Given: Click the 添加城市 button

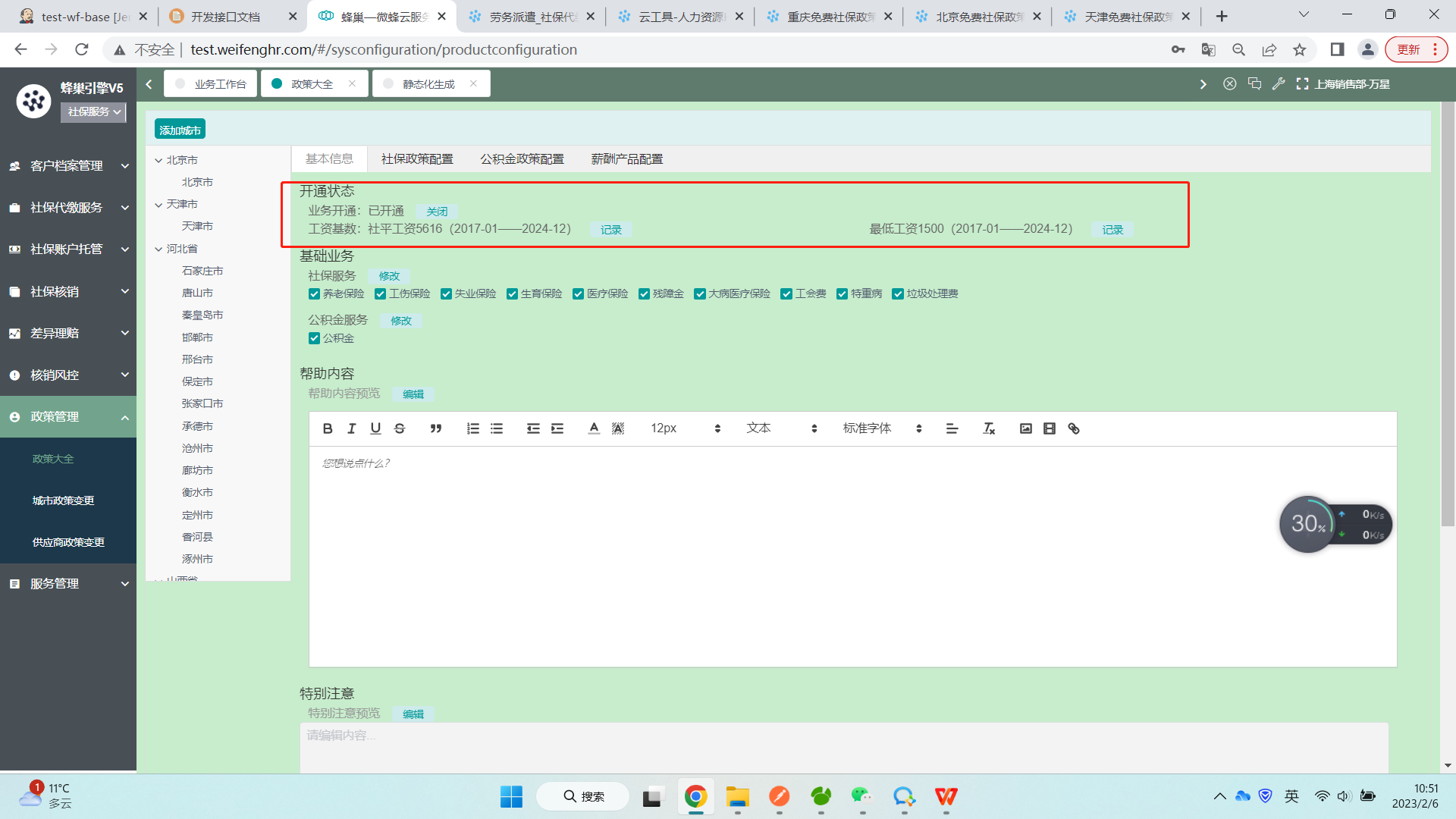Looking at the screenshot, I should (180, 130).
